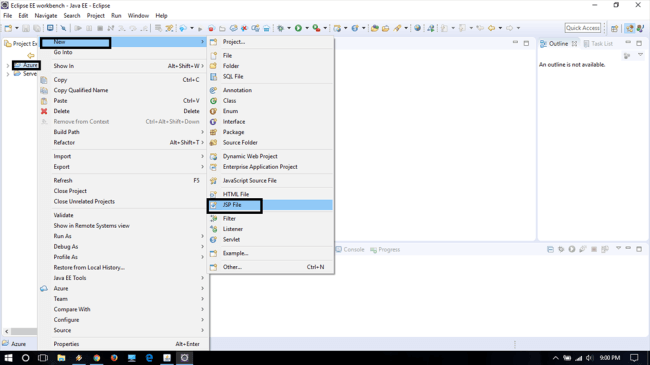Open the Run toolbar dropdown arrow

(x=307, y=28)
